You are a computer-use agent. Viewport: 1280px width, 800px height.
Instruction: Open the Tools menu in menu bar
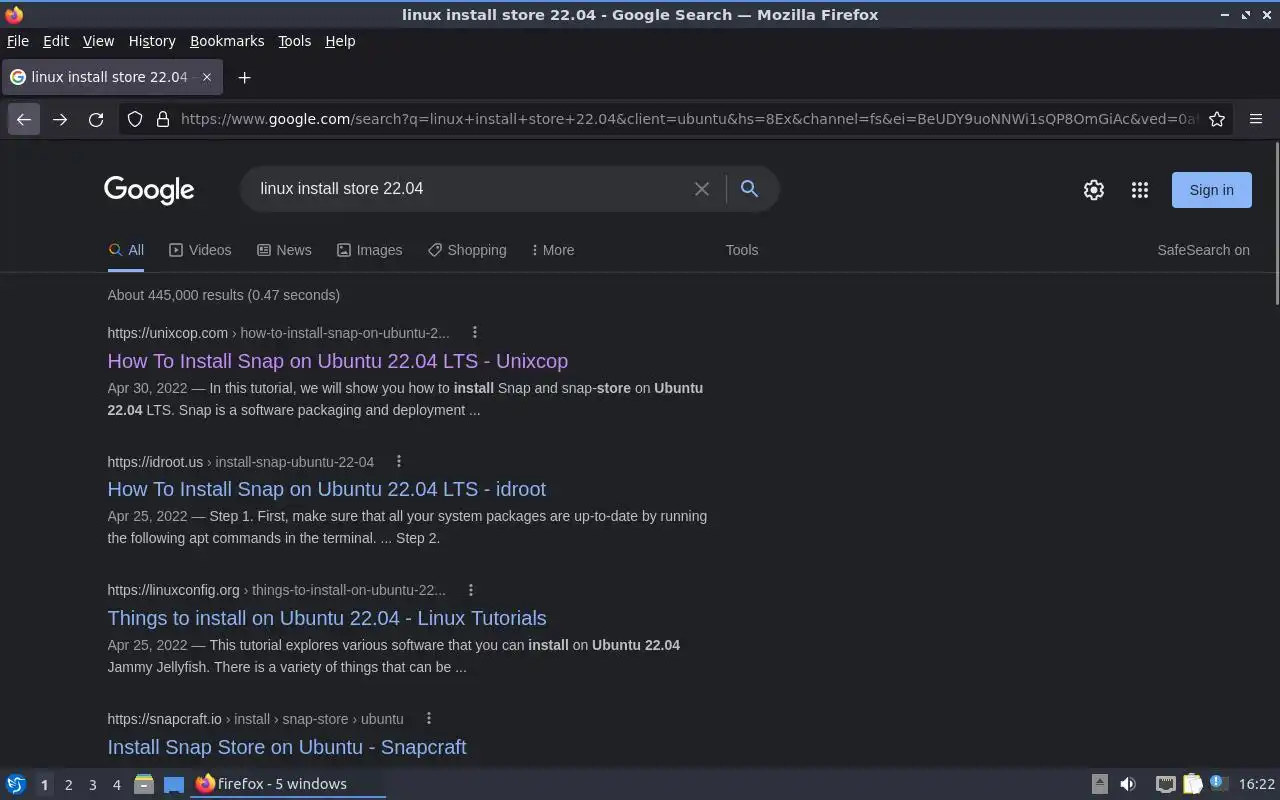pos(294,41)
